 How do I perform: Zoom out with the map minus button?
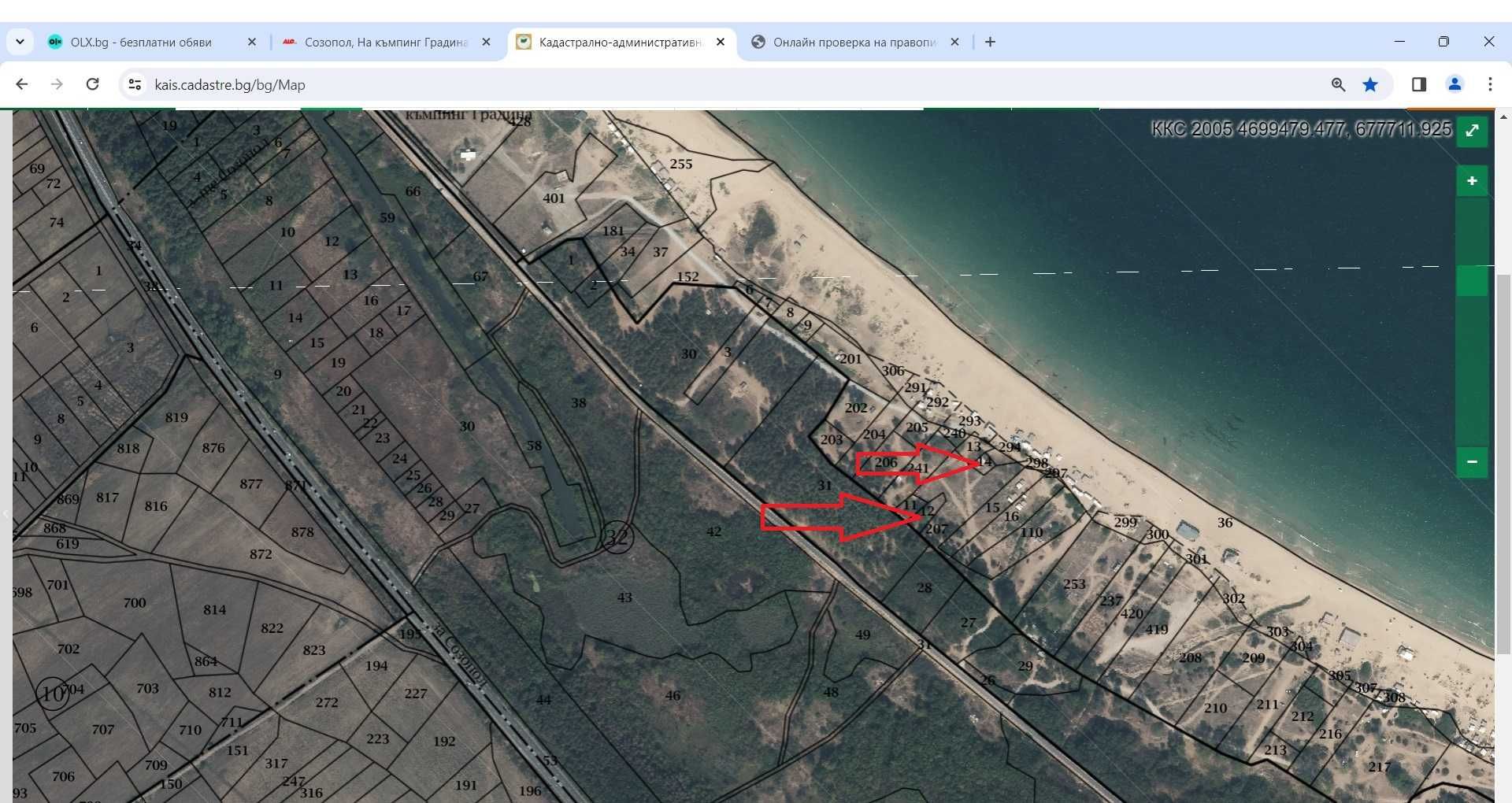coord(1472,462)
